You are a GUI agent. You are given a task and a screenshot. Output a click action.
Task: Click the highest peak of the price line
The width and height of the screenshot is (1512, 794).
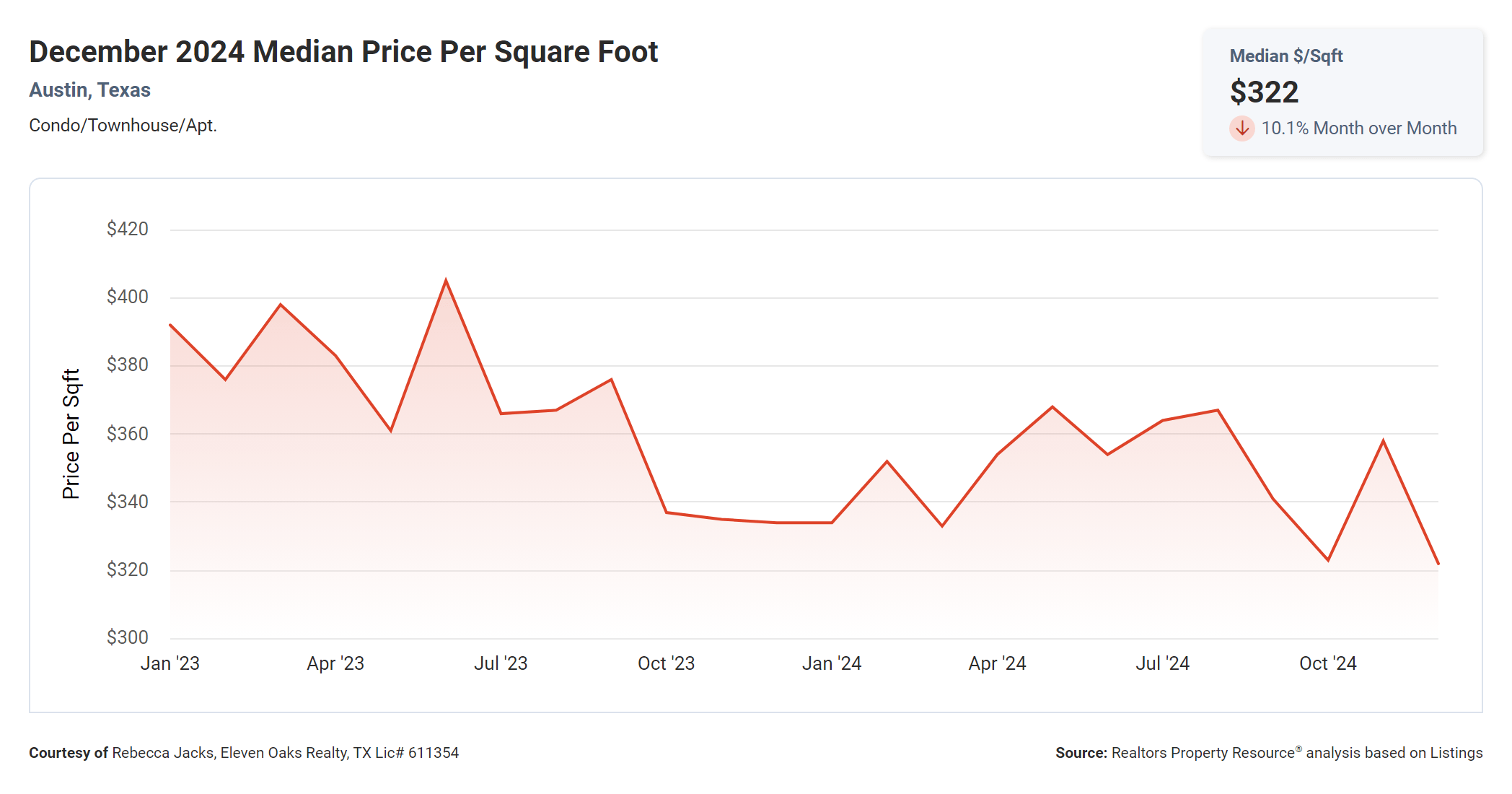pyautogui.click(x=446, y=281)
